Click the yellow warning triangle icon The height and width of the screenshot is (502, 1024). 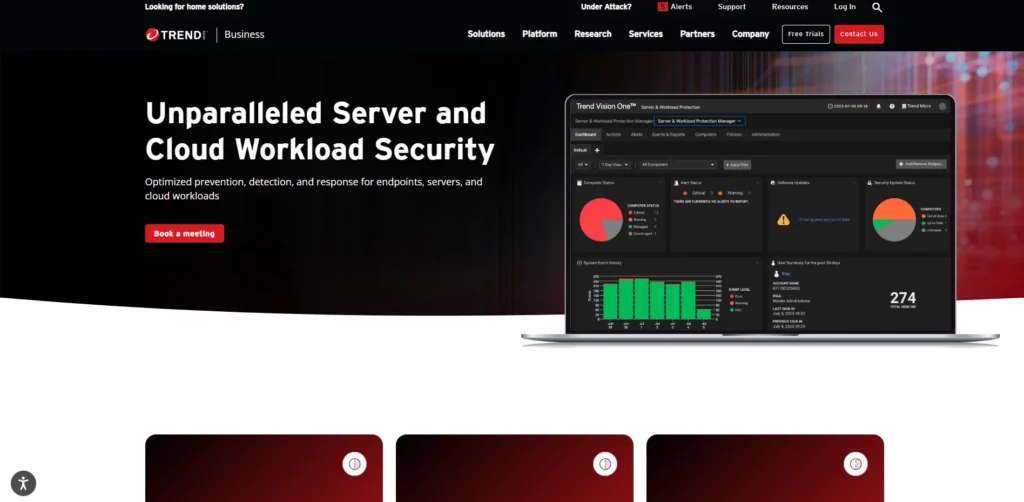[784, 220]
